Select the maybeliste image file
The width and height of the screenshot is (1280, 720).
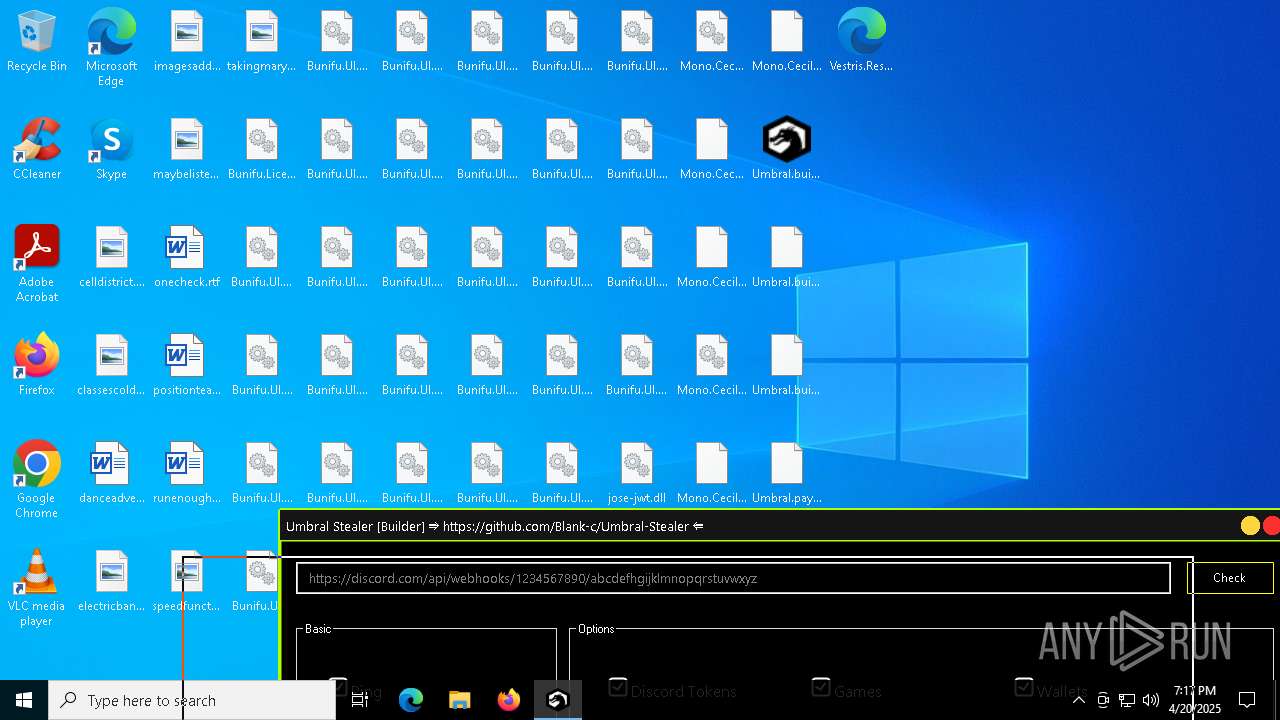pyautogui.click(x=187, y=150)
